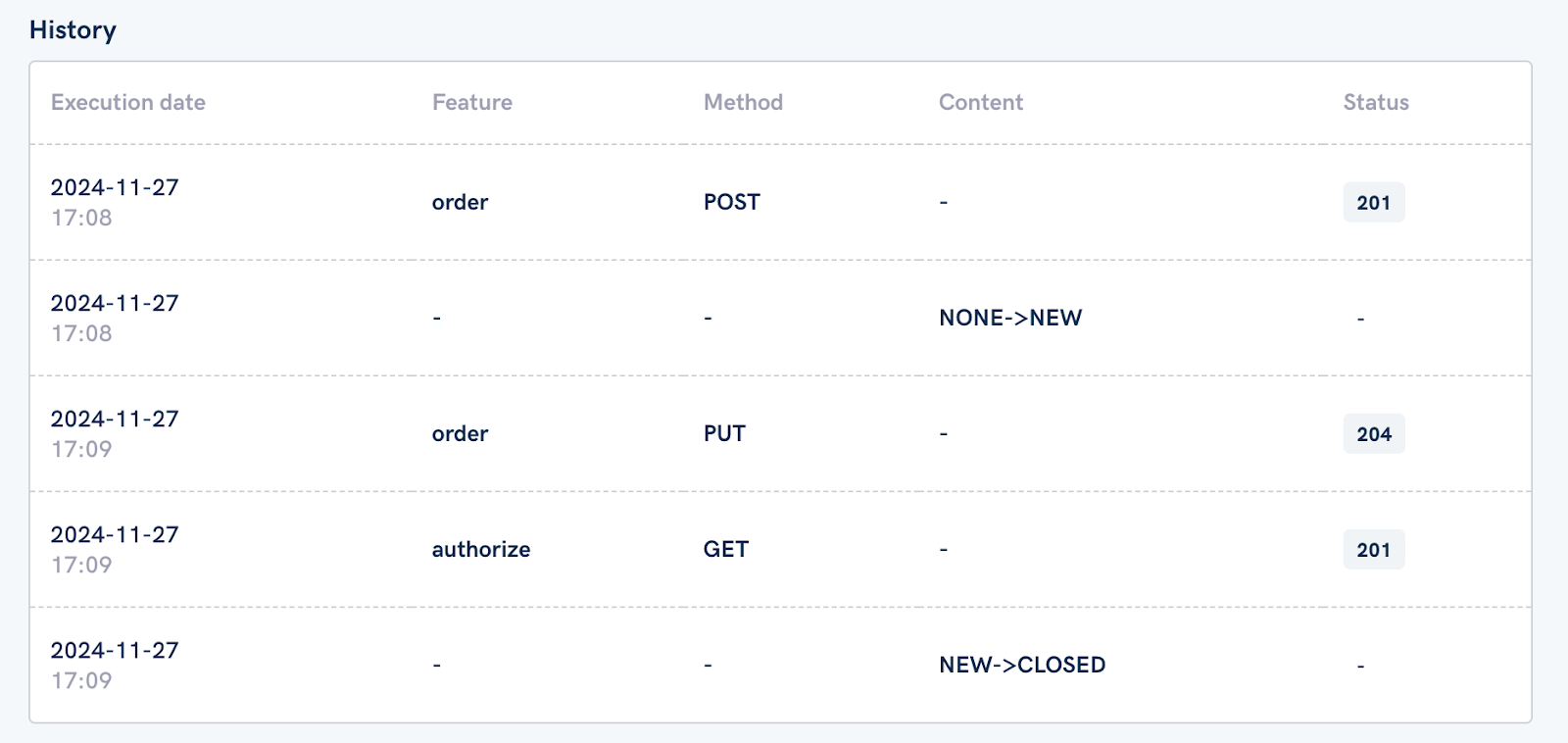
Task: Click the execution date in authorize row
Action: click(115, 549)
